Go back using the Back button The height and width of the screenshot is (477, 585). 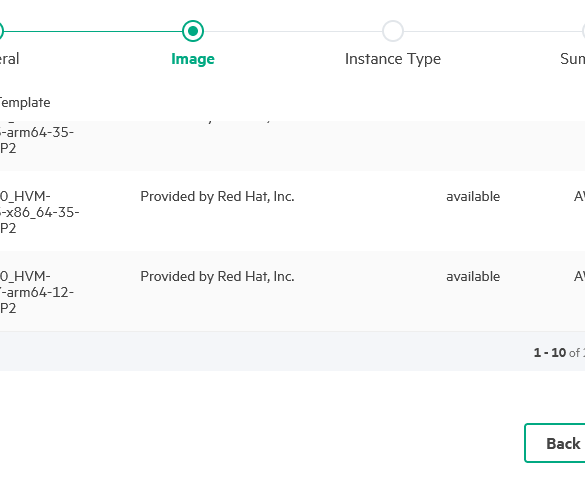(555, 443)
